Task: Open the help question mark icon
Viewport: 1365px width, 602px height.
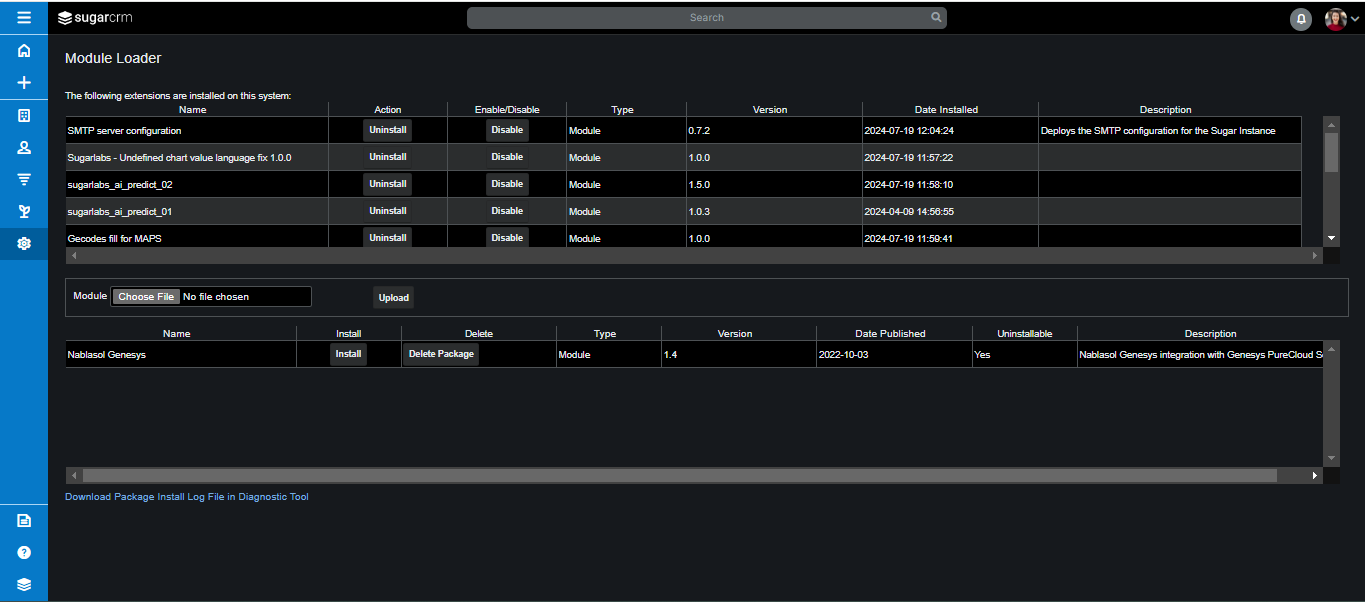Action: [x=24, y=552]
